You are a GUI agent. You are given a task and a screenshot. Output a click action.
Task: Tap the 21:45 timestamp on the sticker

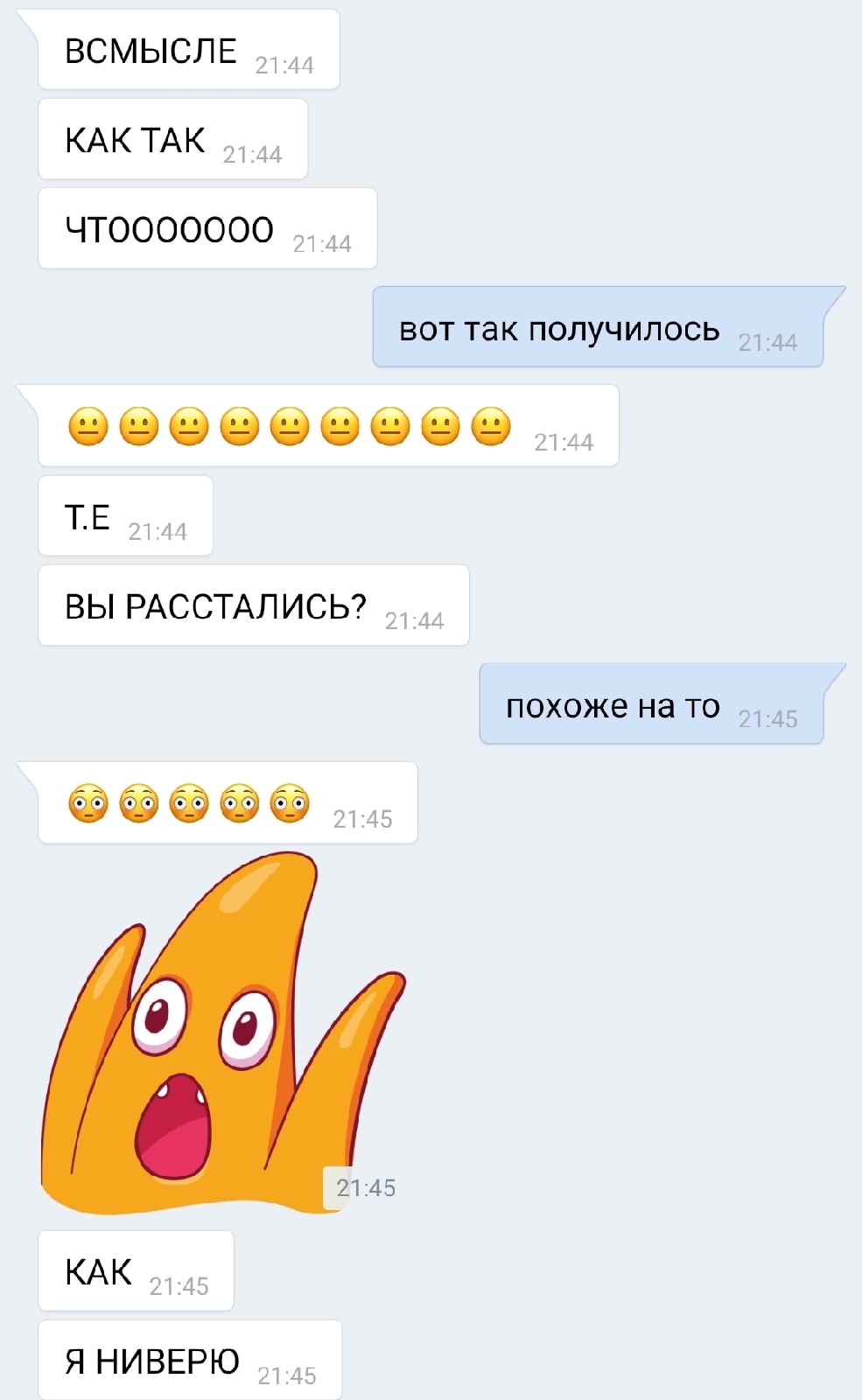click(365, 1188)
